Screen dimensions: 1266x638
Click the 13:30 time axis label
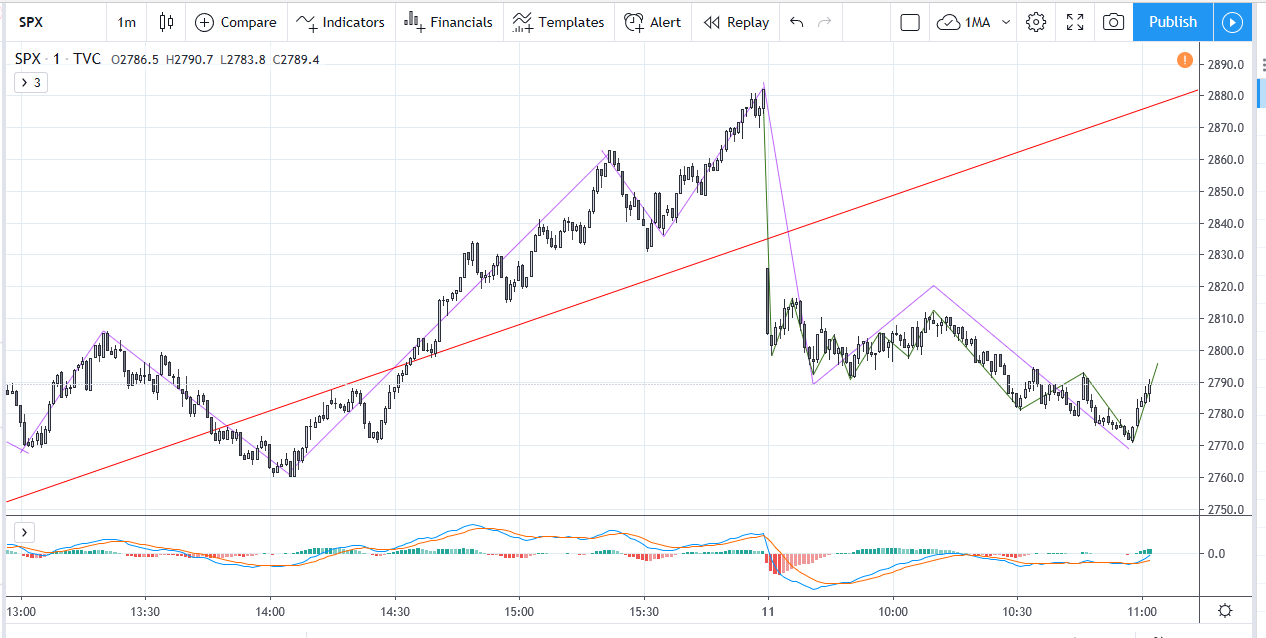point(146,611)
